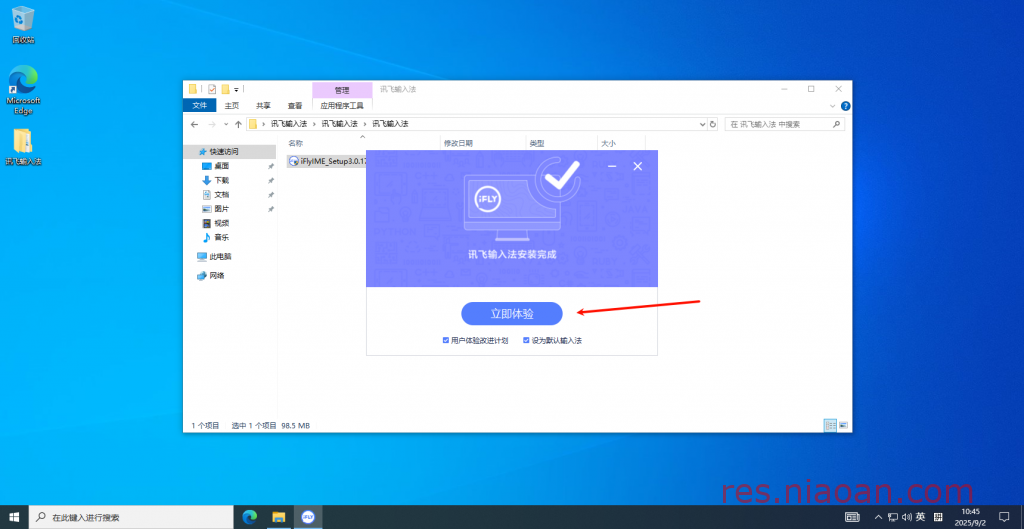Show hidden tray icons chevron
Image resolution: width=1024 pixels, height=529 pixels.
(x=878, y=517)
